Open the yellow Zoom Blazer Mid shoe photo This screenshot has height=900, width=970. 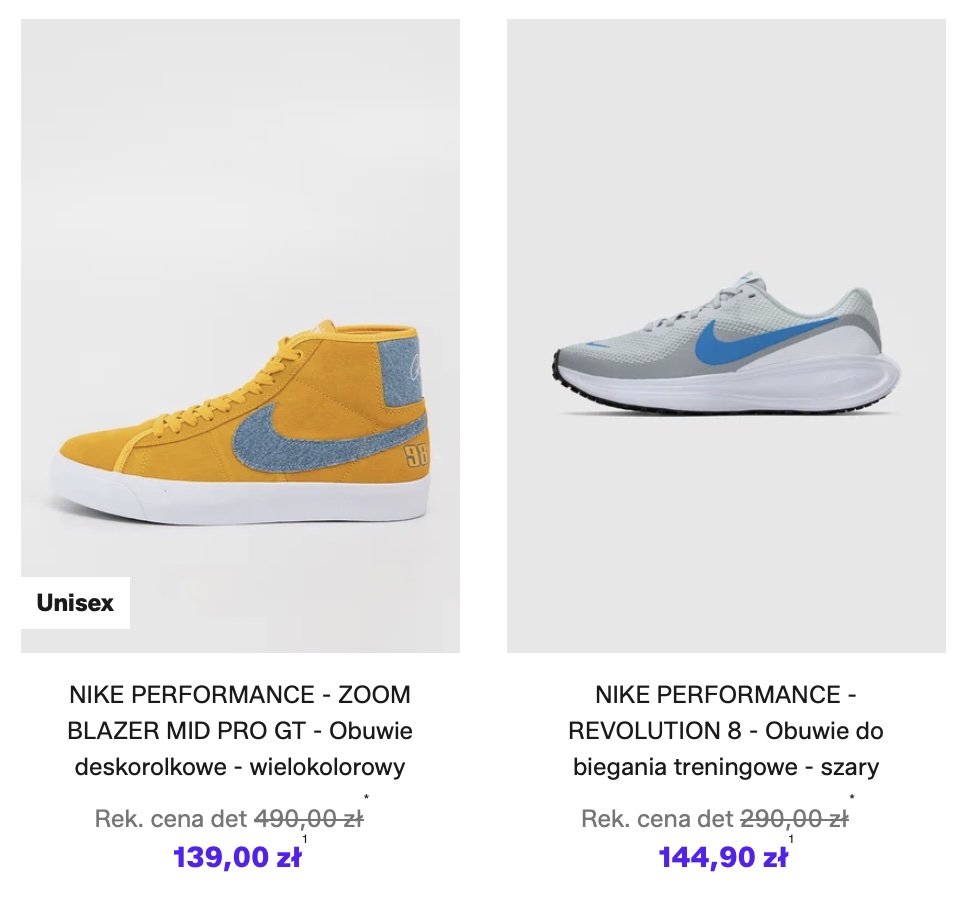240,300
